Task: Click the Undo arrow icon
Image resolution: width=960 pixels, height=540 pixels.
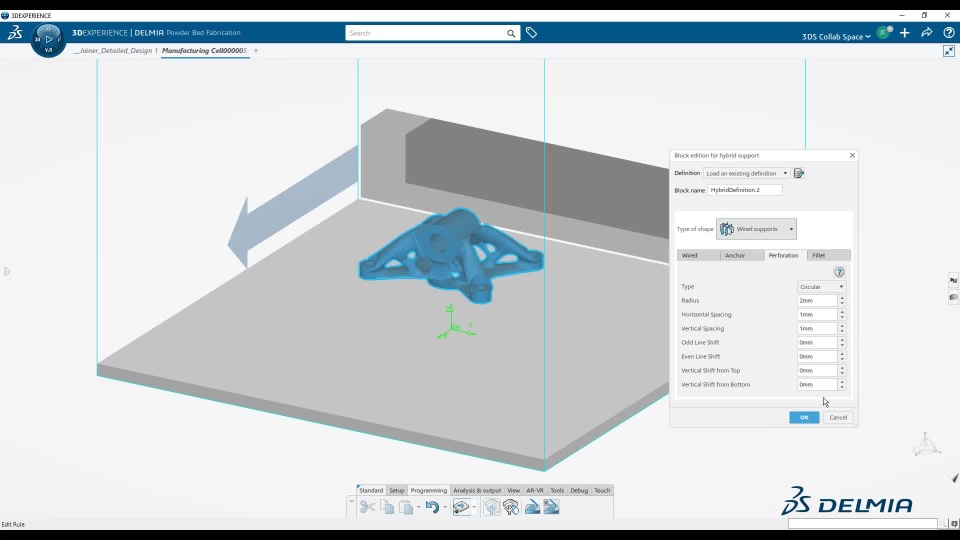Action: pyautogui.click(x=432, y=507)
